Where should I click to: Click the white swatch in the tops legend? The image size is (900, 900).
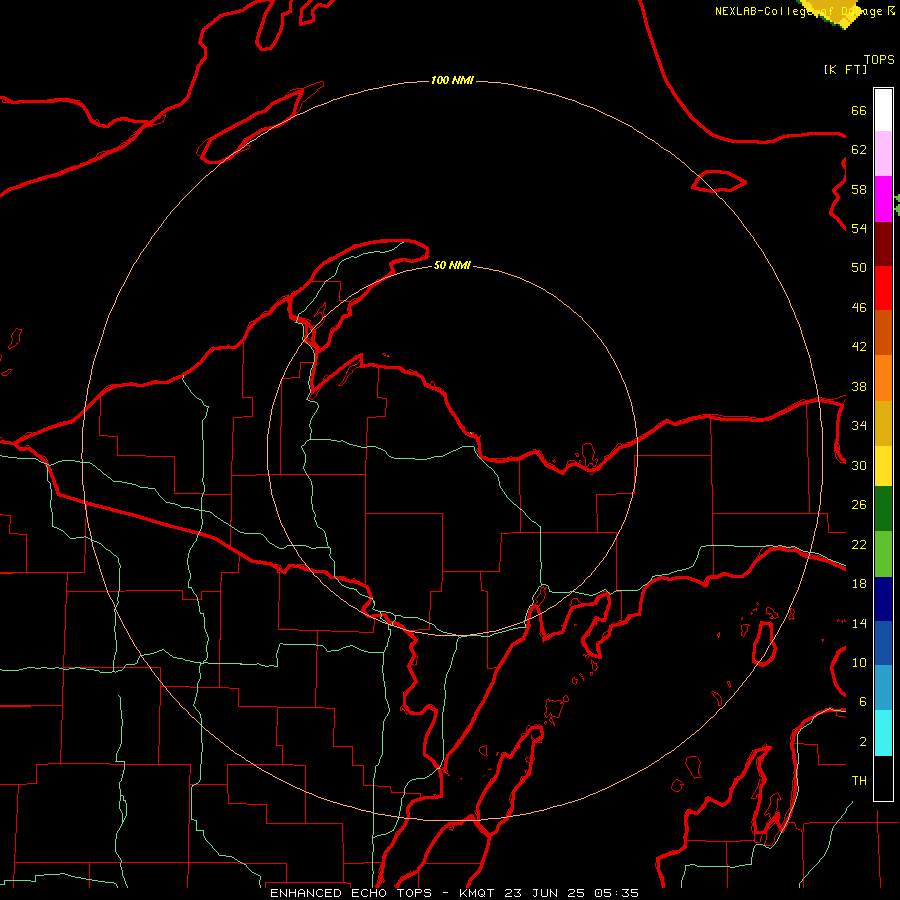(x=883, y=110)
